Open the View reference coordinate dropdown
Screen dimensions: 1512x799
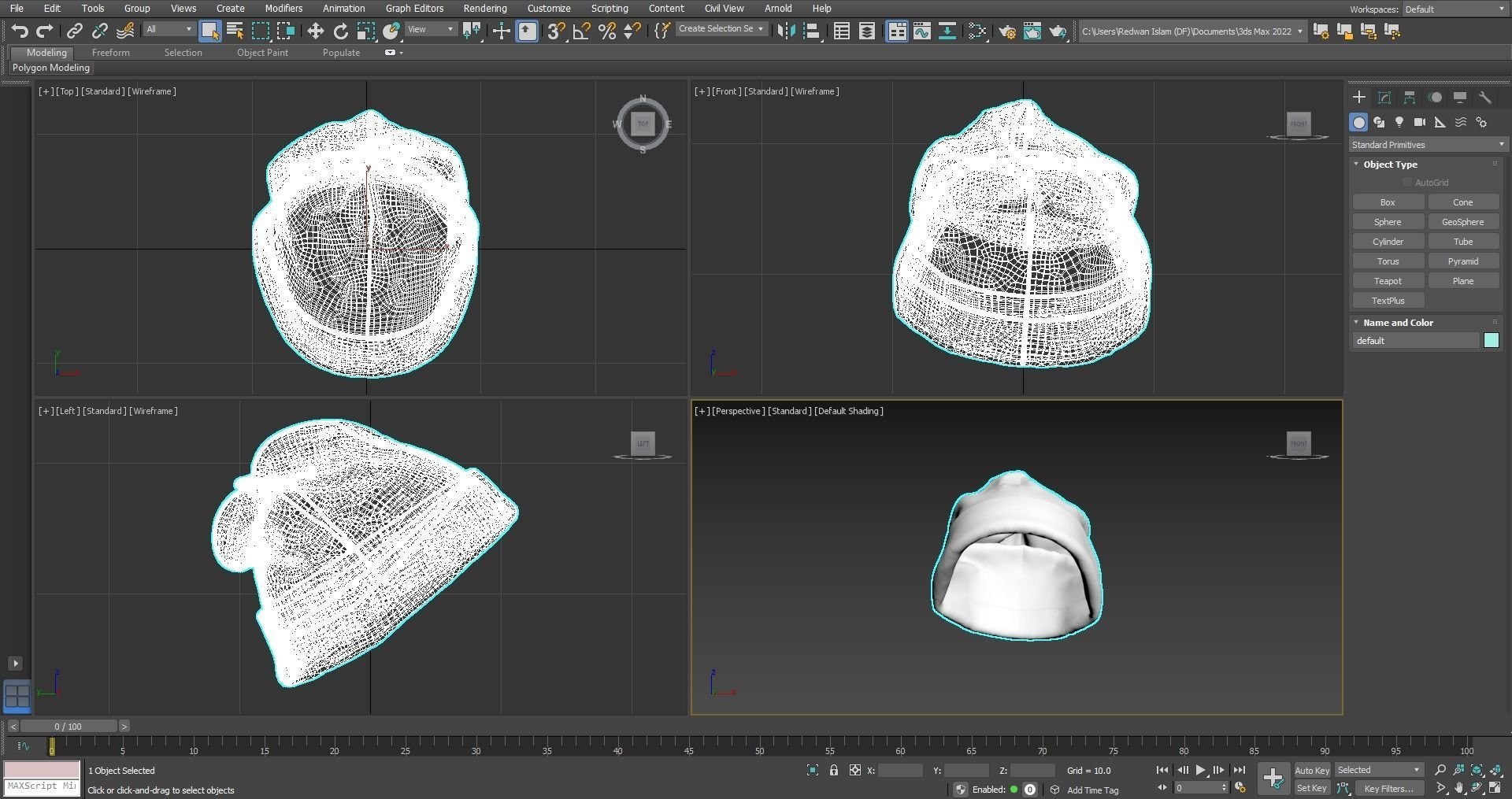(431, 29)
